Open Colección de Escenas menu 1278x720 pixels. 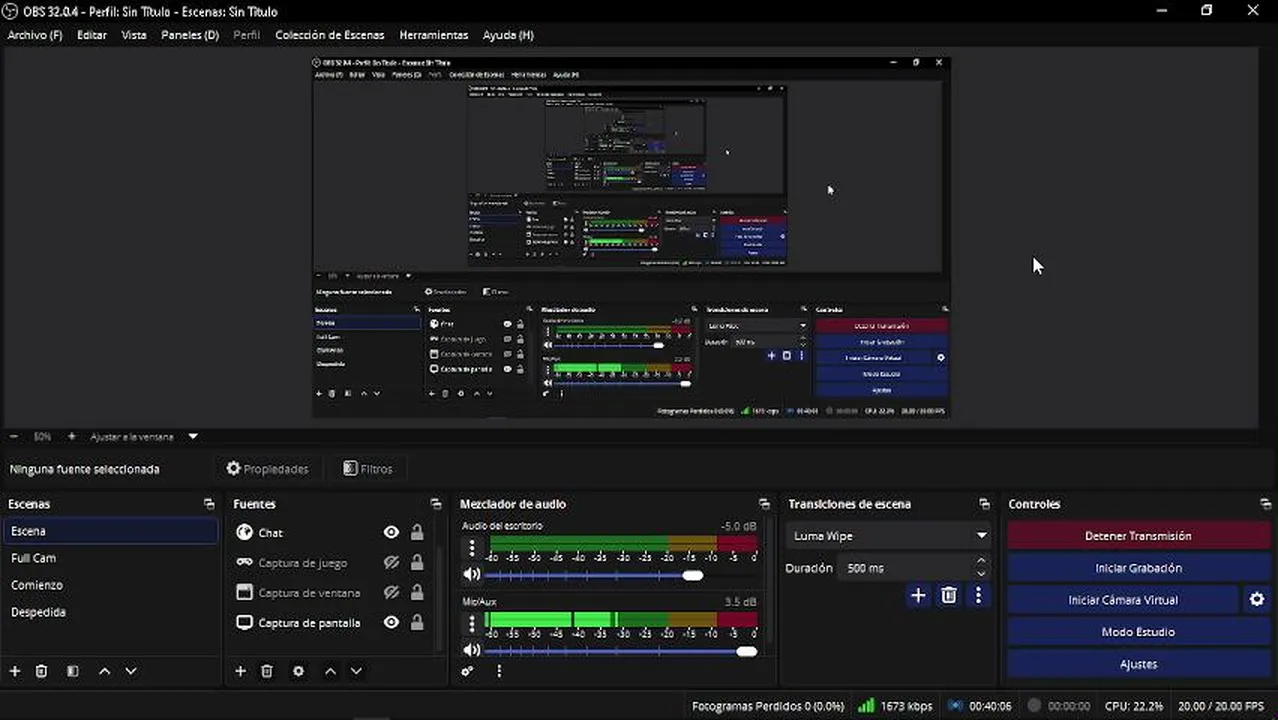[329, 35]
